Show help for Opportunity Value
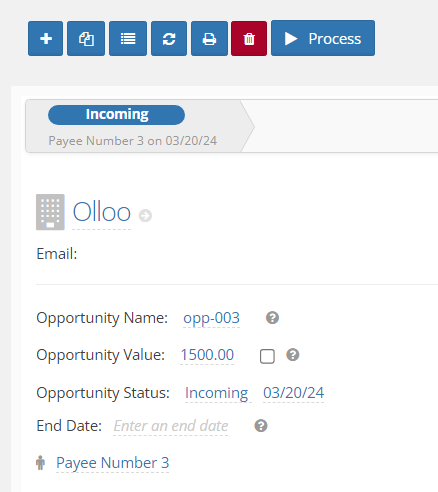 (x=293, y=355)
